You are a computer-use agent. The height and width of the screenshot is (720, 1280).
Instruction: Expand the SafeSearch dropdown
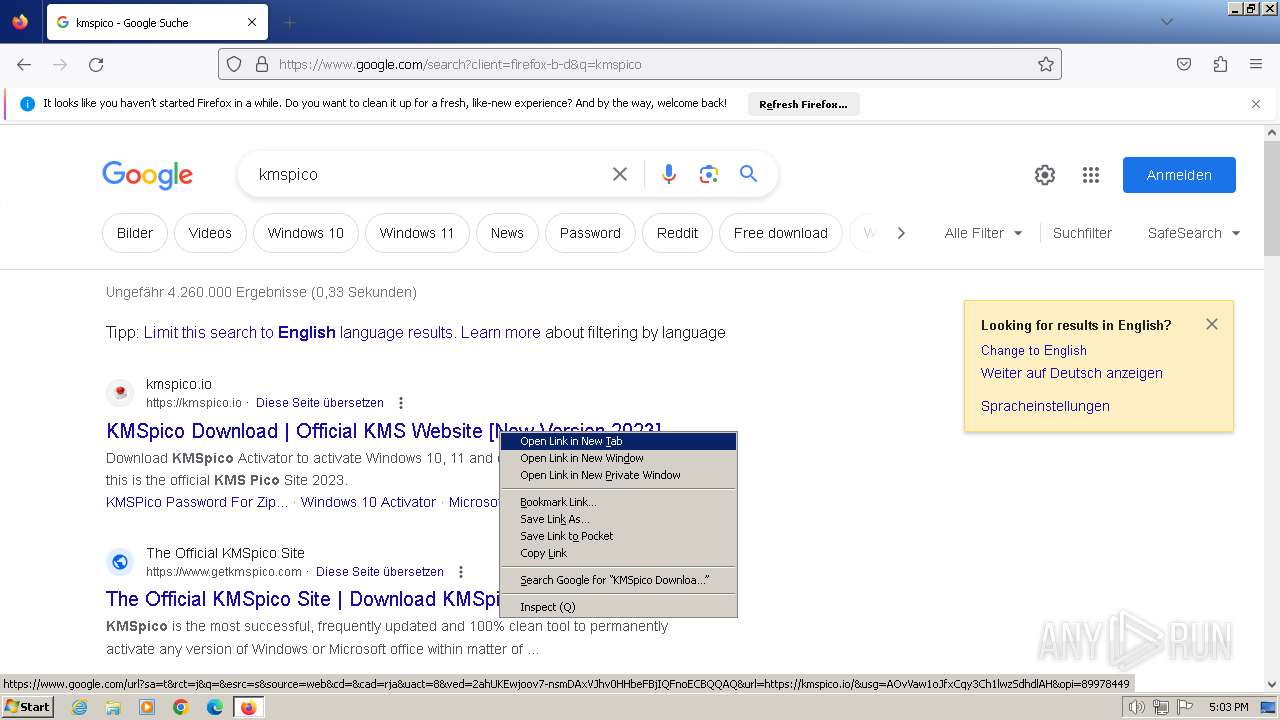1194,233
